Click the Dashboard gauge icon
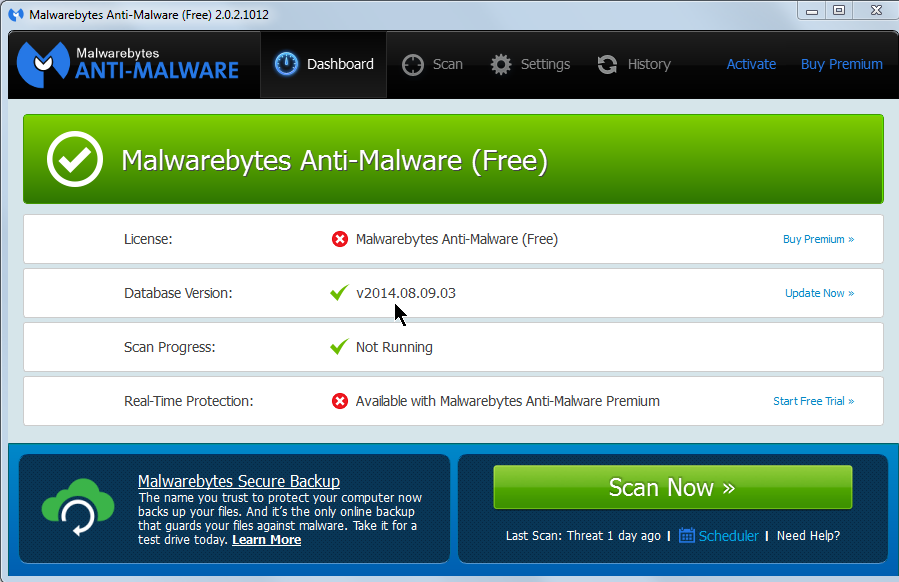The width and height of the screenshot is (899, 582). (x=286, y=64)
